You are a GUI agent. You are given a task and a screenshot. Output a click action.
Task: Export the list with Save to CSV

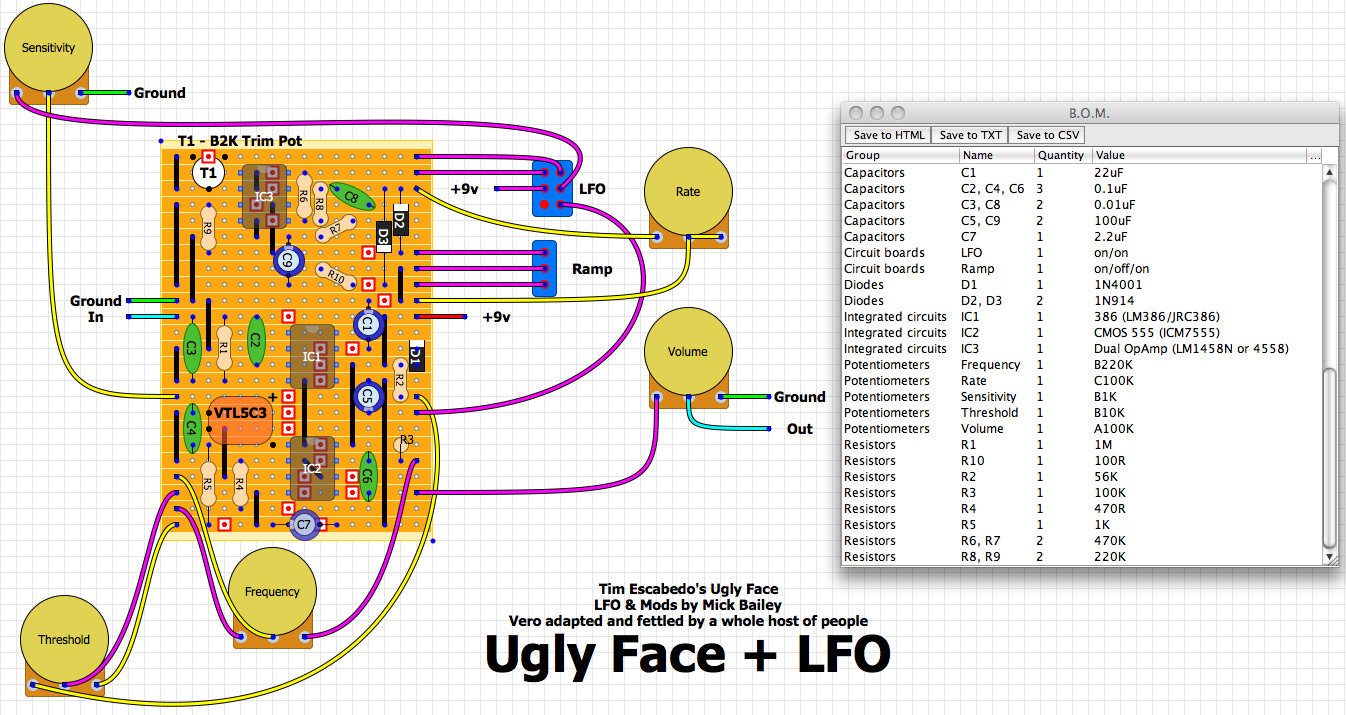tap(1046, 135)
